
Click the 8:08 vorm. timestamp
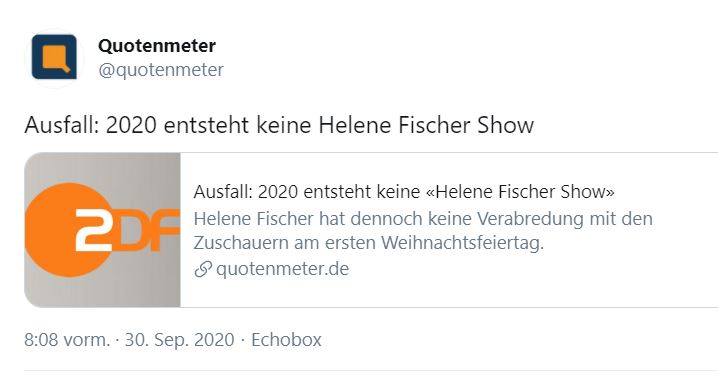pos(67,340)
